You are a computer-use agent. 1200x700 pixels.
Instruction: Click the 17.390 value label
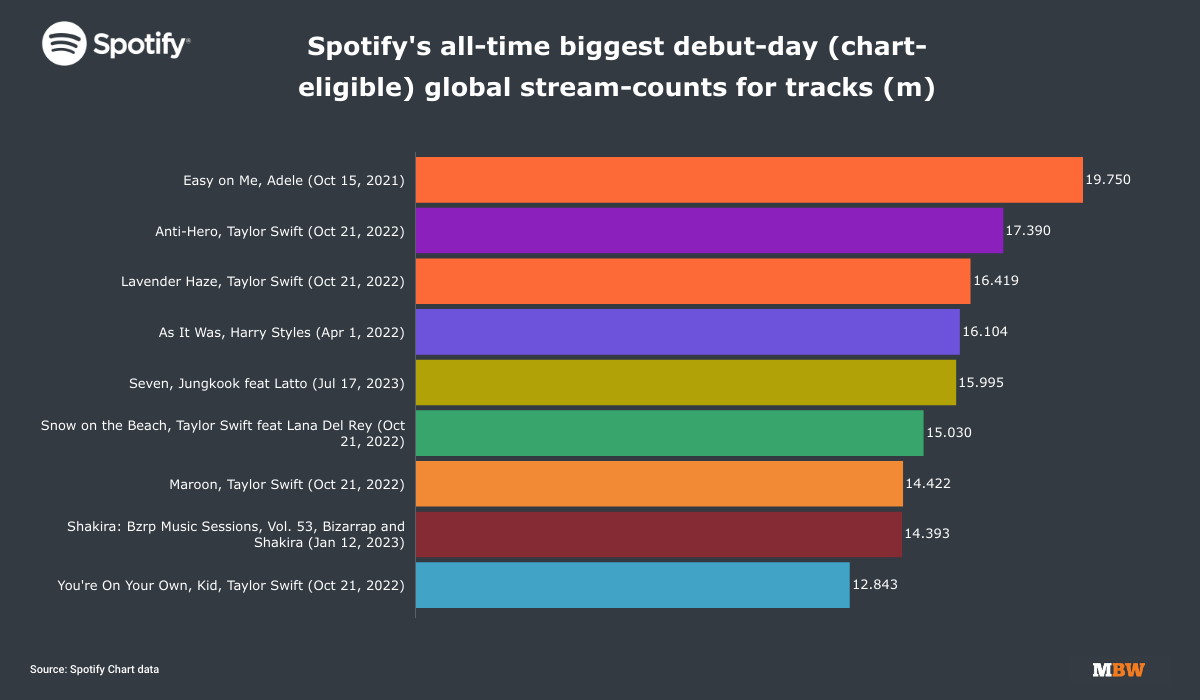(x=1028, y=230)
